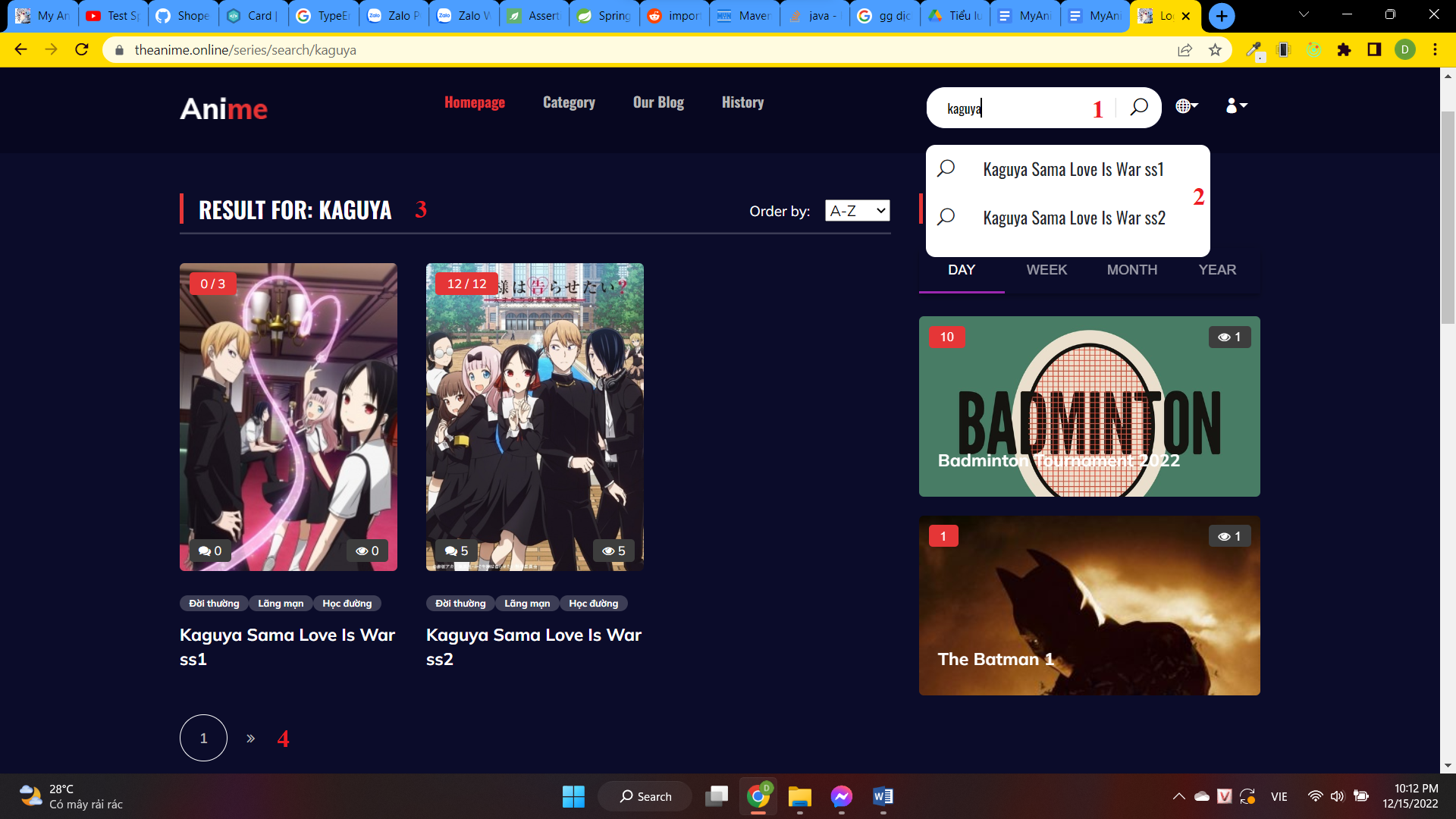Click comment count icon on ss1 poster

pos(210,551)
